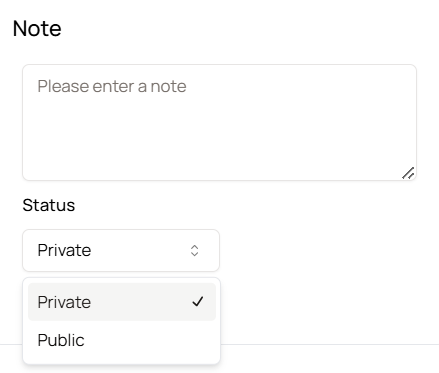
Task: Toggle the Status listbox closed using its select box
Action: pos(121,250)
